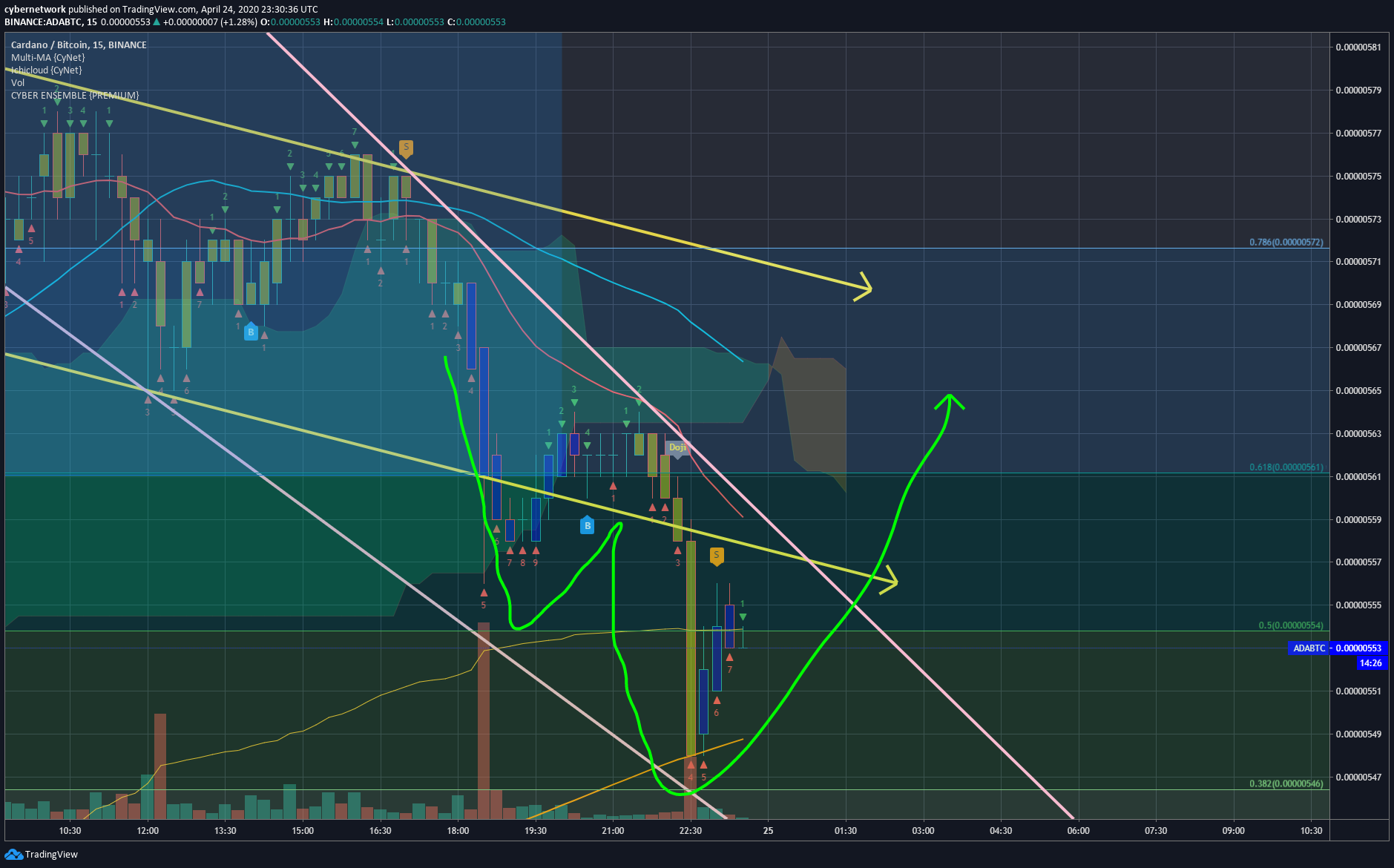Click the 19:30 time axis label

click(536, 831)
